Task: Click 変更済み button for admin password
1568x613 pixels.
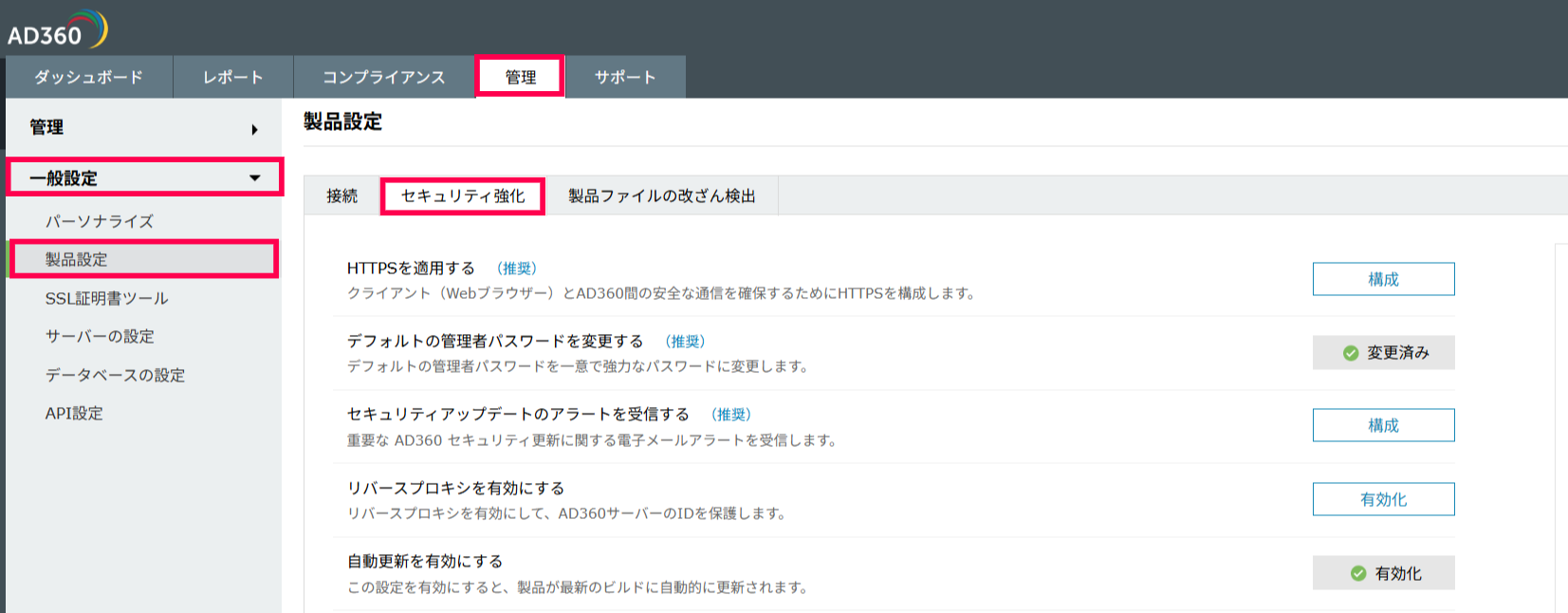Action: coord(1383,352)
